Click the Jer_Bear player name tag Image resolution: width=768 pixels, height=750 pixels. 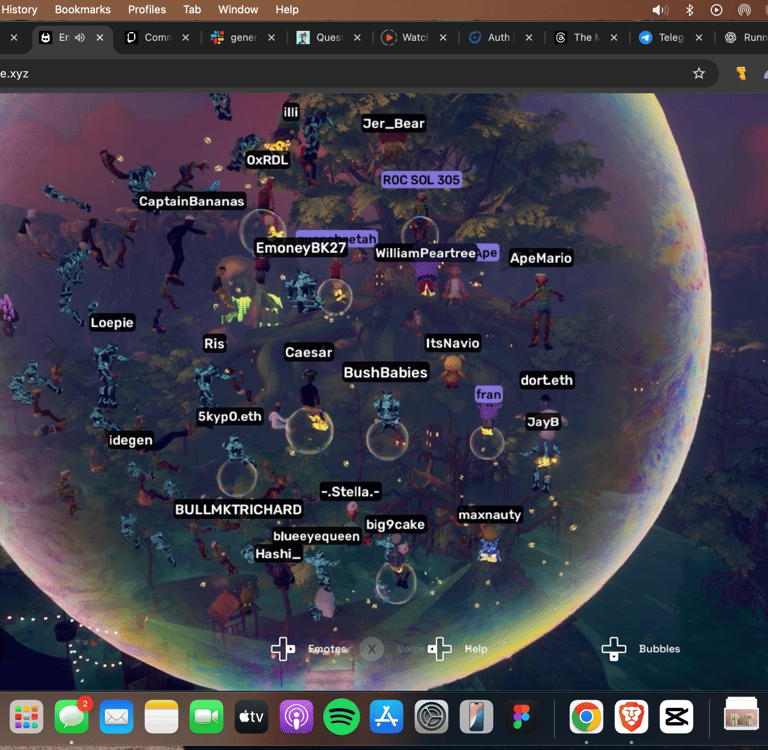(393, 123)
